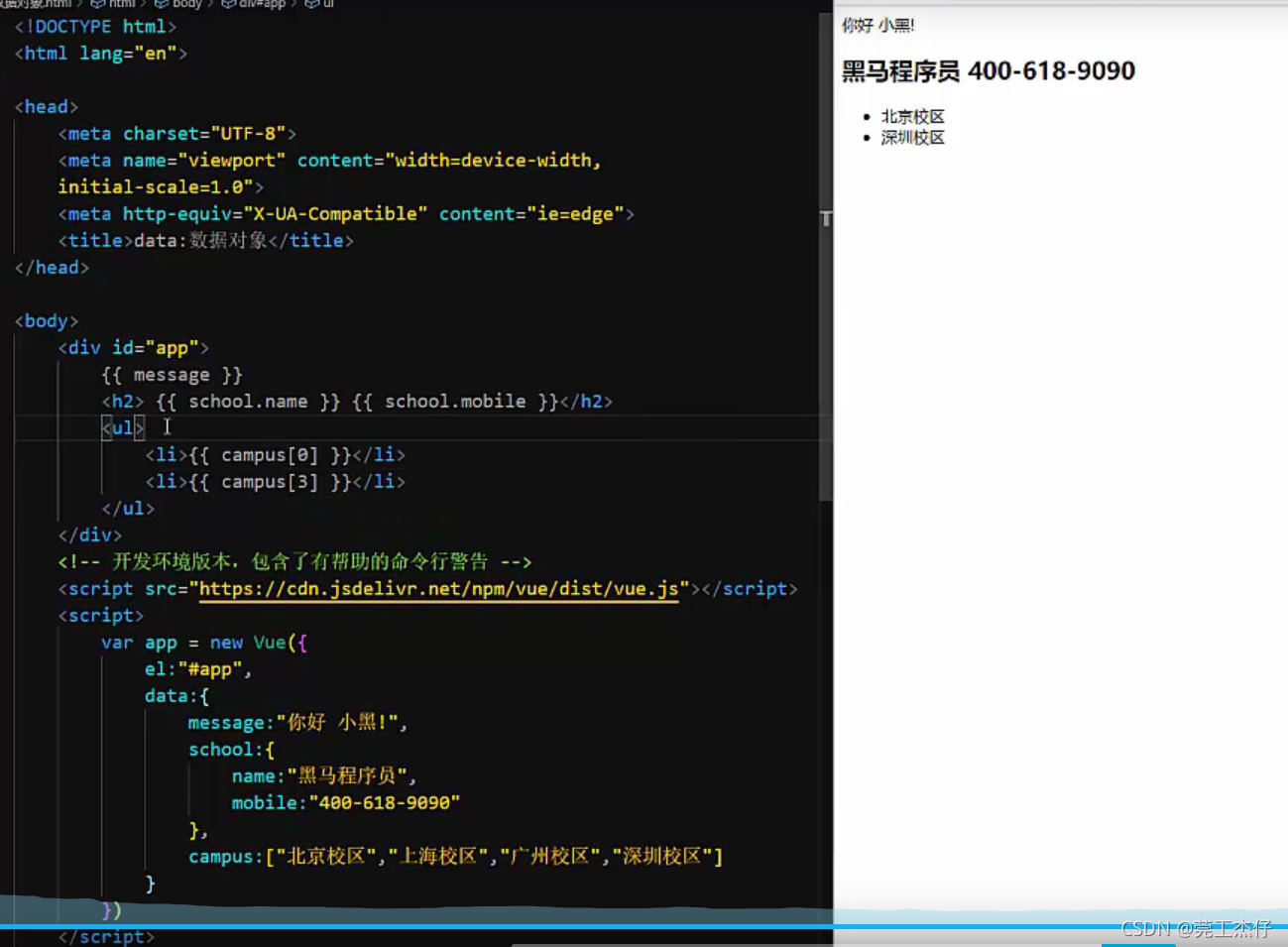Click the name:"黑马程序员" line
Screen dimensions: 1288x947
(x=324, y=776)
